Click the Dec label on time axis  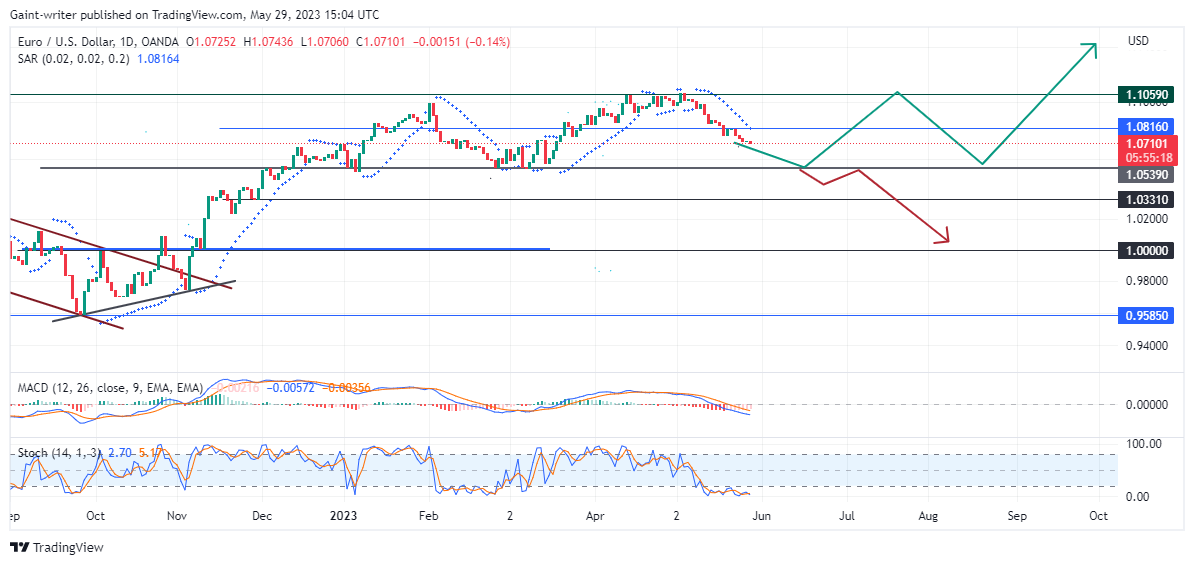[x=260, y=516]
